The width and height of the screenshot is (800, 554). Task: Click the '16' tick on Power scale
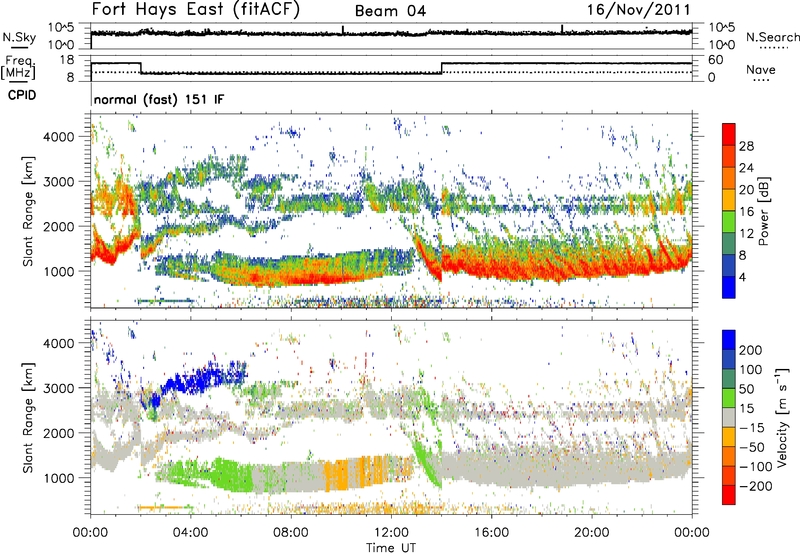(x=746, y=212)
